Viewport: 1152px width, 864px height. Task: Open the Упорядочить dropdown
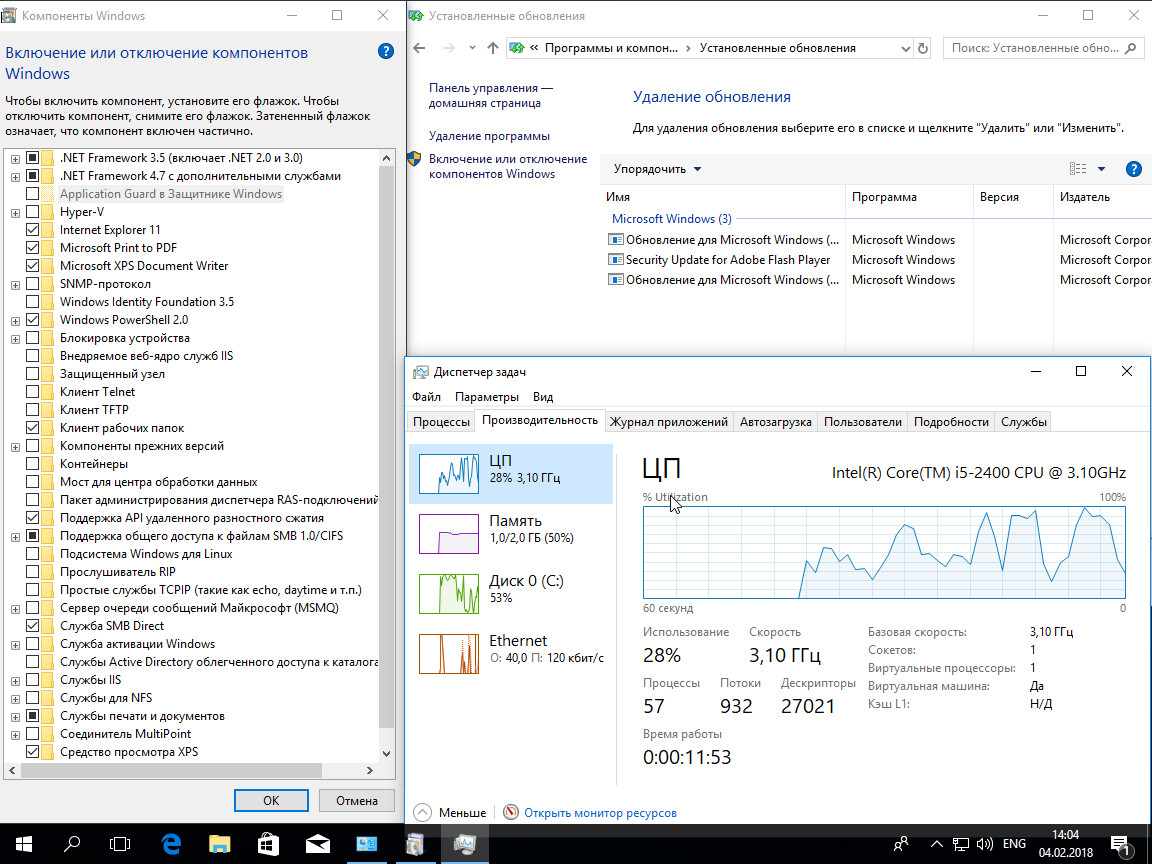point(658,169)
